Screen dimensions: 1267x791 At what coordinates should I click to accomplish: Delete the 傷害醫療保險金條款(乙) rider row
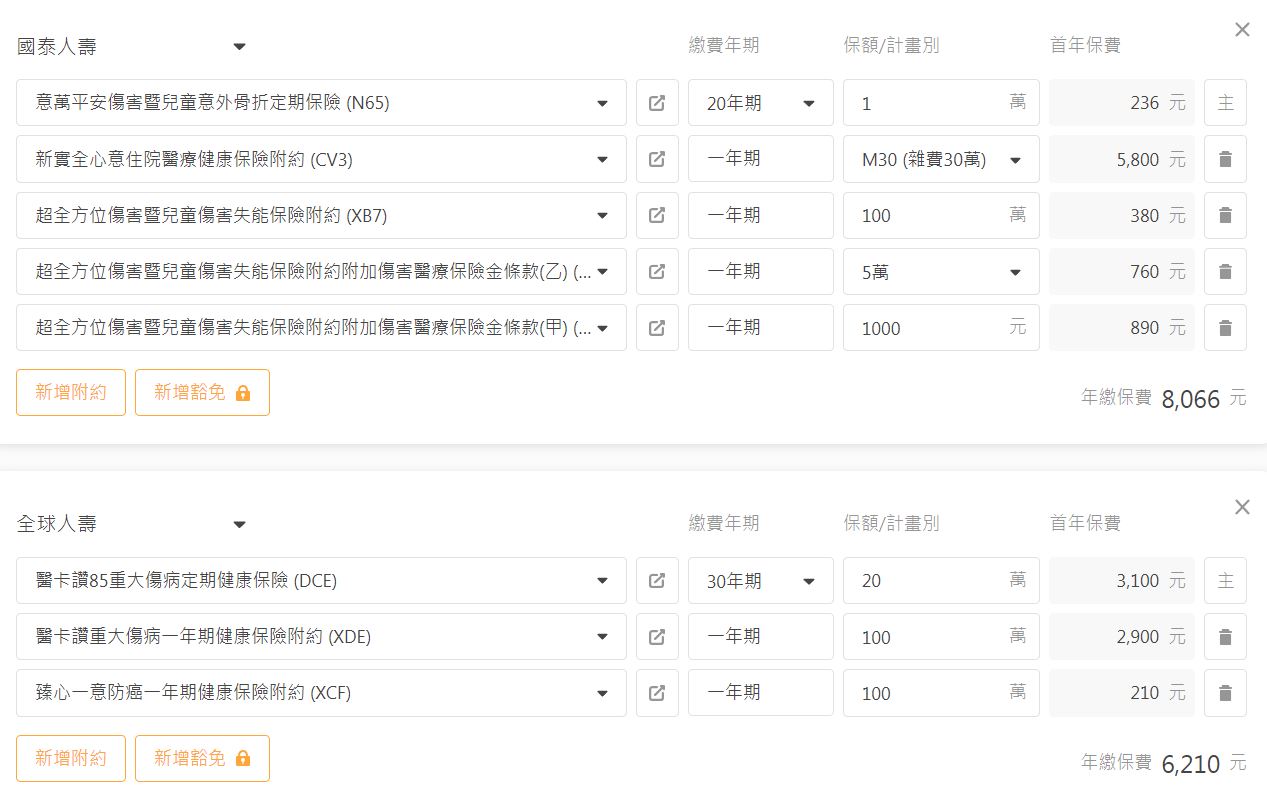click(1225, 271)
